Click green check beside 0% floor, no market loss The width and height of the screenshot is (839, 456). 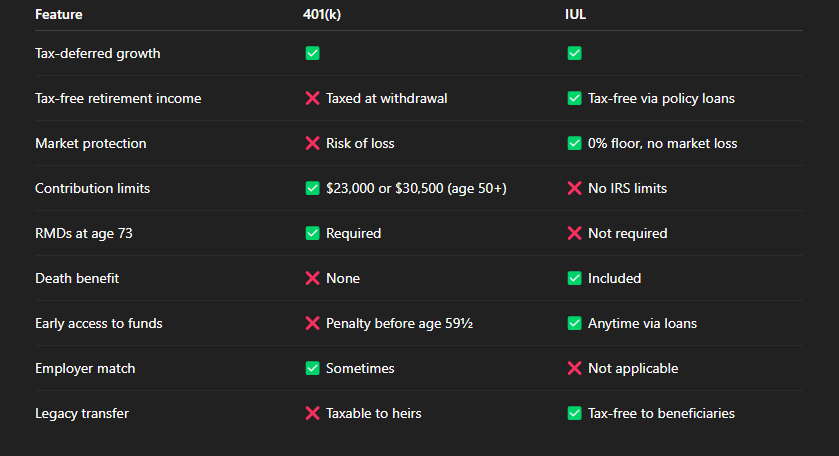point(575,143)
